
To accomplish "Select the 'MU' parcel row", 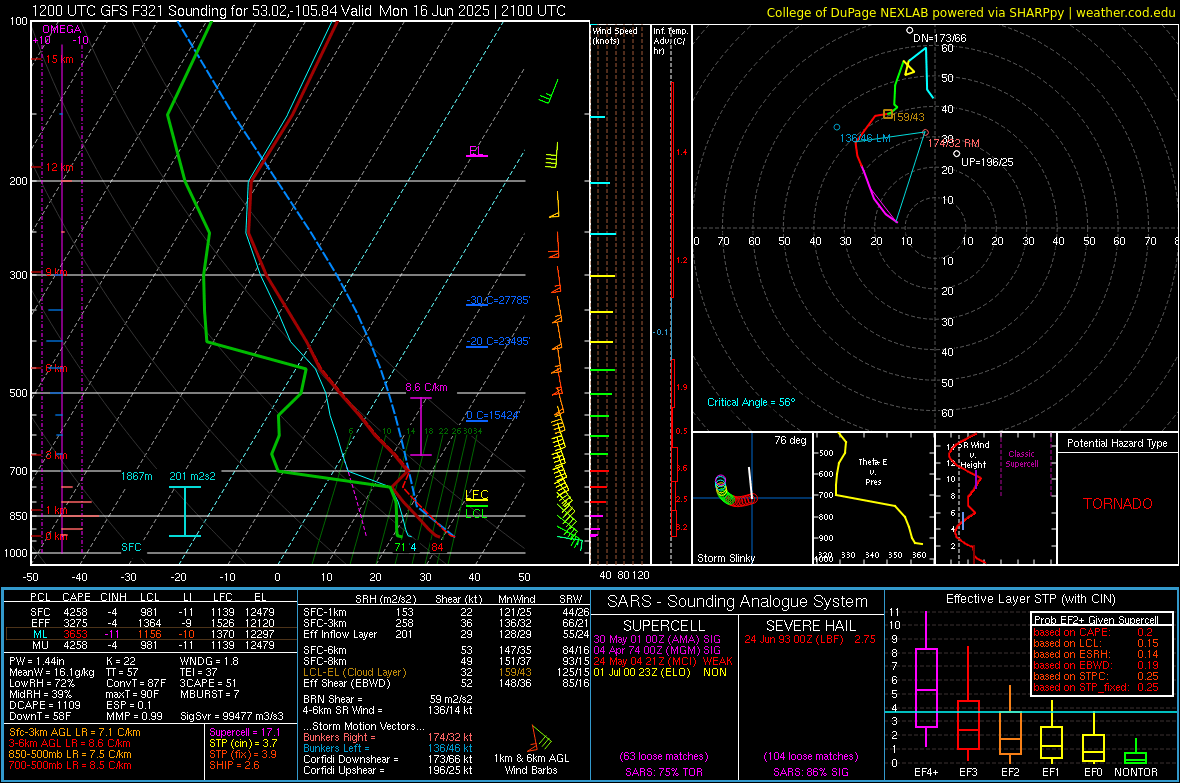I will [151, 644].
